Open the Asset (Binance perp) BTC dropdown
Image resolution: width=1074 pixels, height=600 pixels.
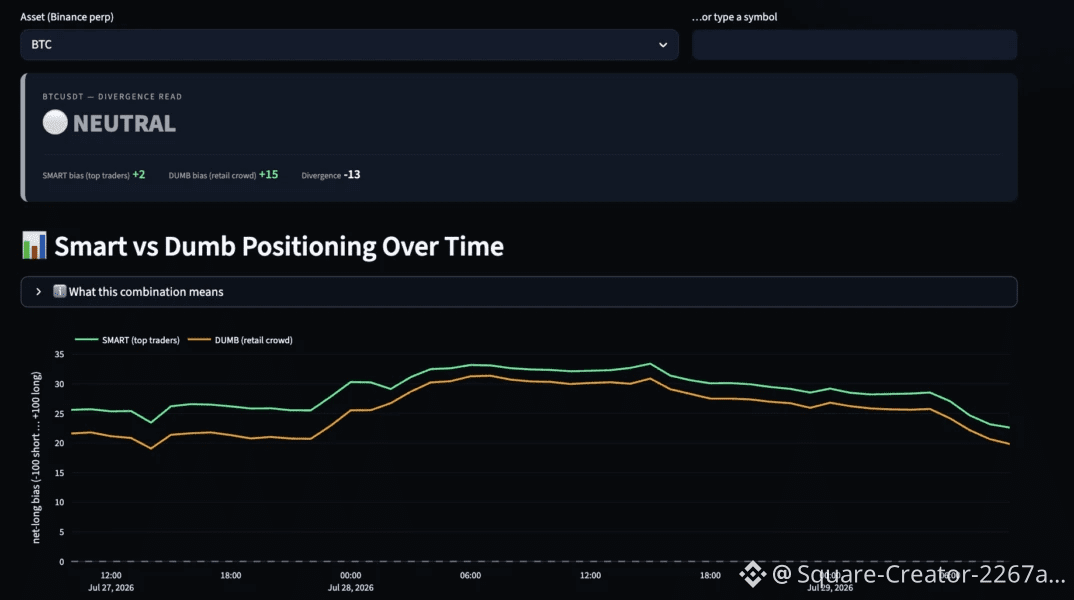click(349, 45)
